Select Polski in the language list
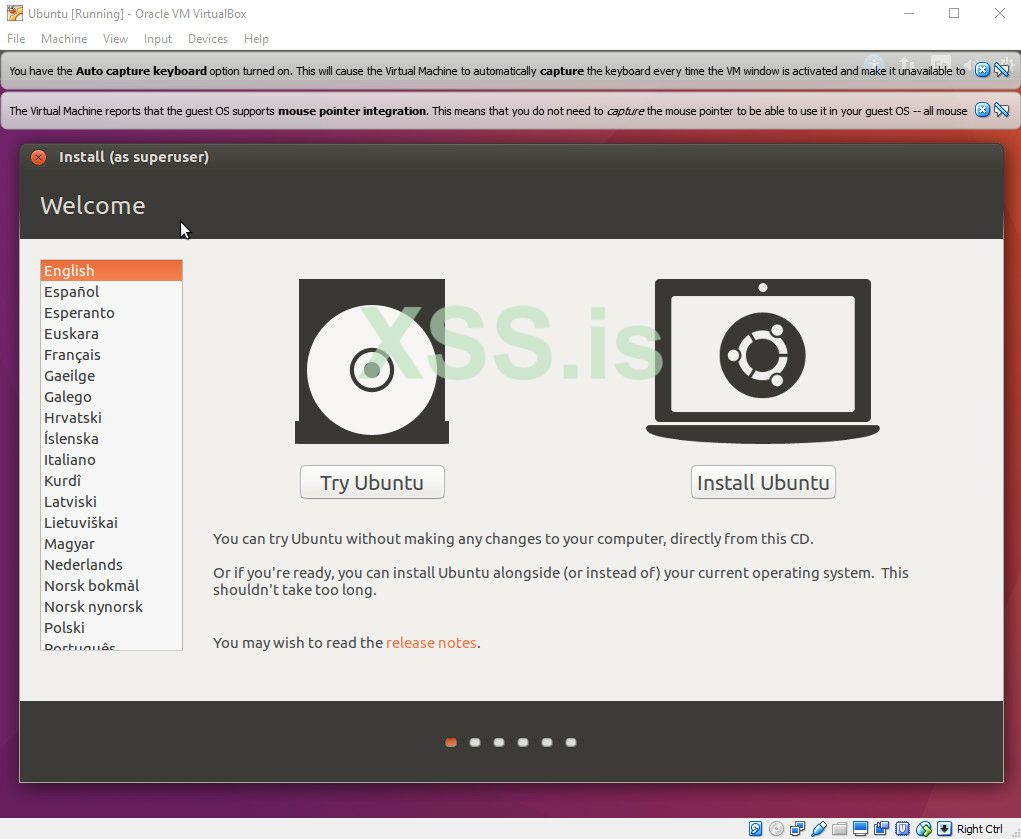The image size is (1021, 839). coord(111,627)
